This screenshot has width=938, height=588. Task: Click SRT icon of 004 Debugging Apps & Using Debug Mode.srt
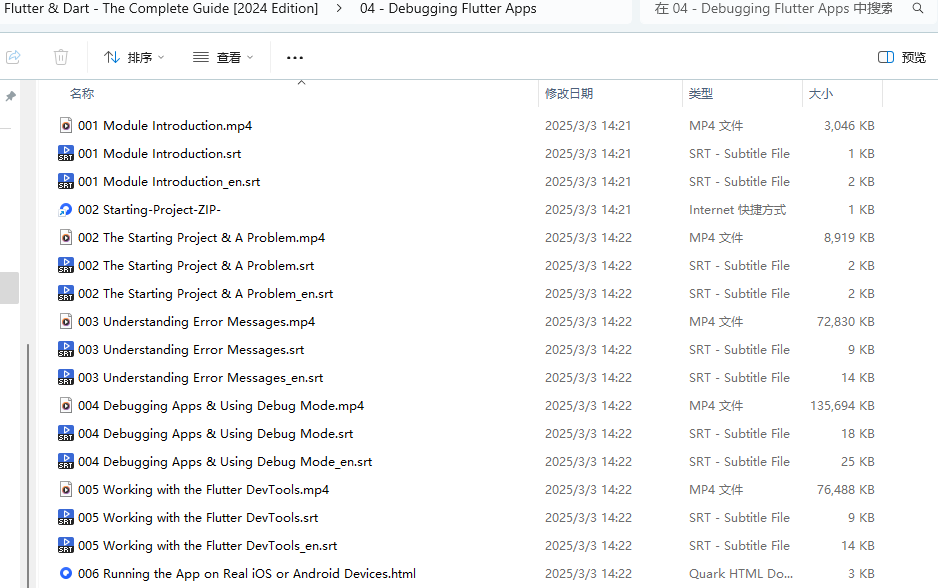click(x=66, y=434)
